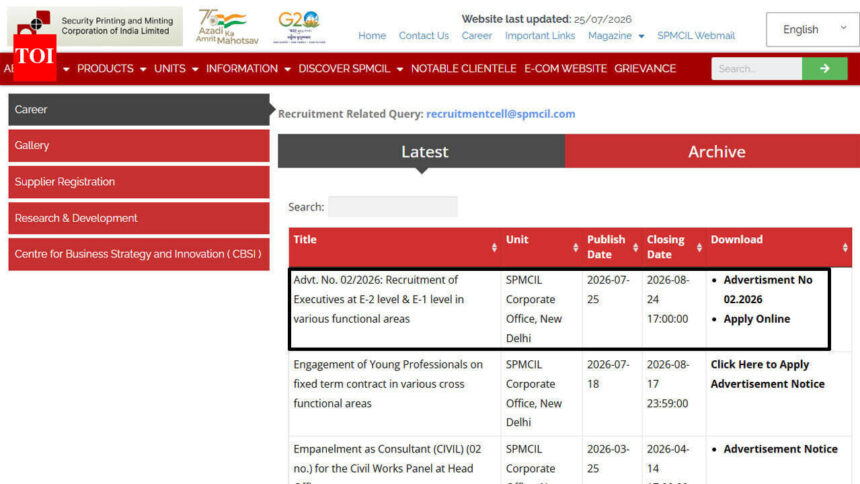This screenshot has height=484, width=860.
Task: Open Important Links in header
Action: [x=540, y=36]
